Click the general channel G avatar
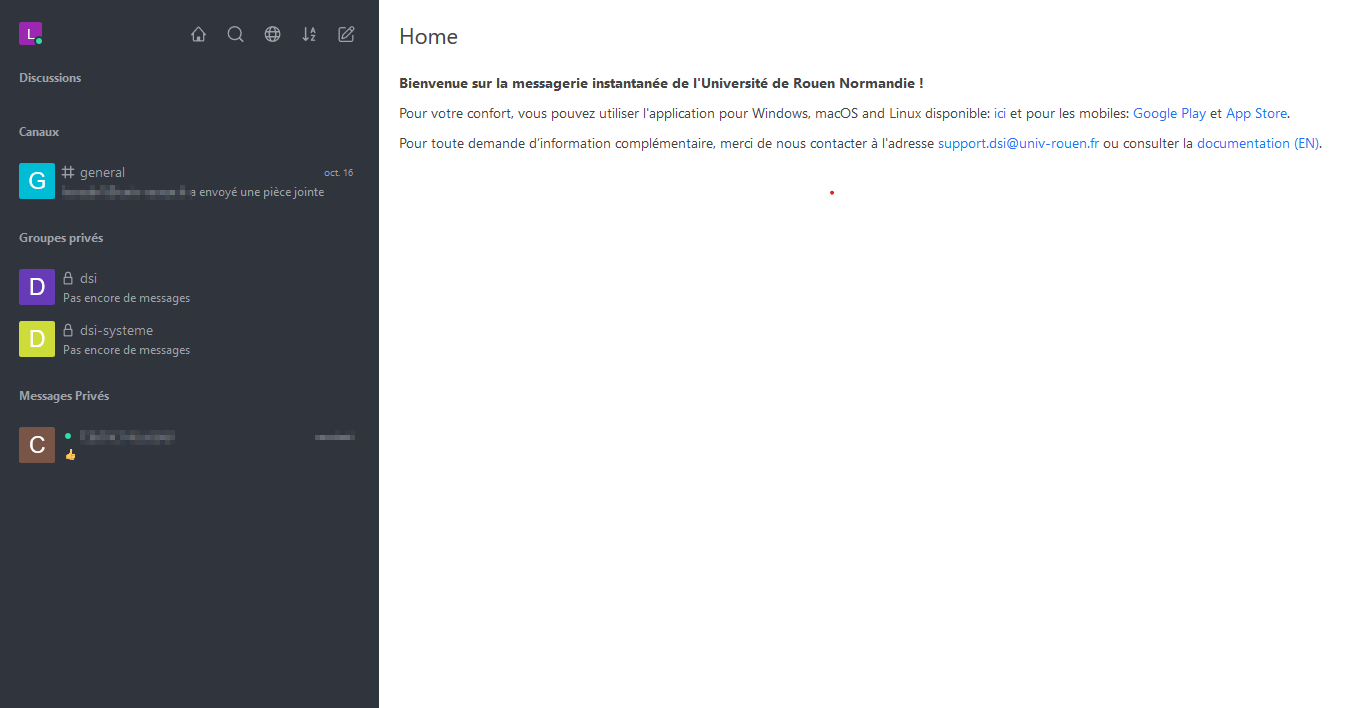1360x708 pixels. point(37,181)
